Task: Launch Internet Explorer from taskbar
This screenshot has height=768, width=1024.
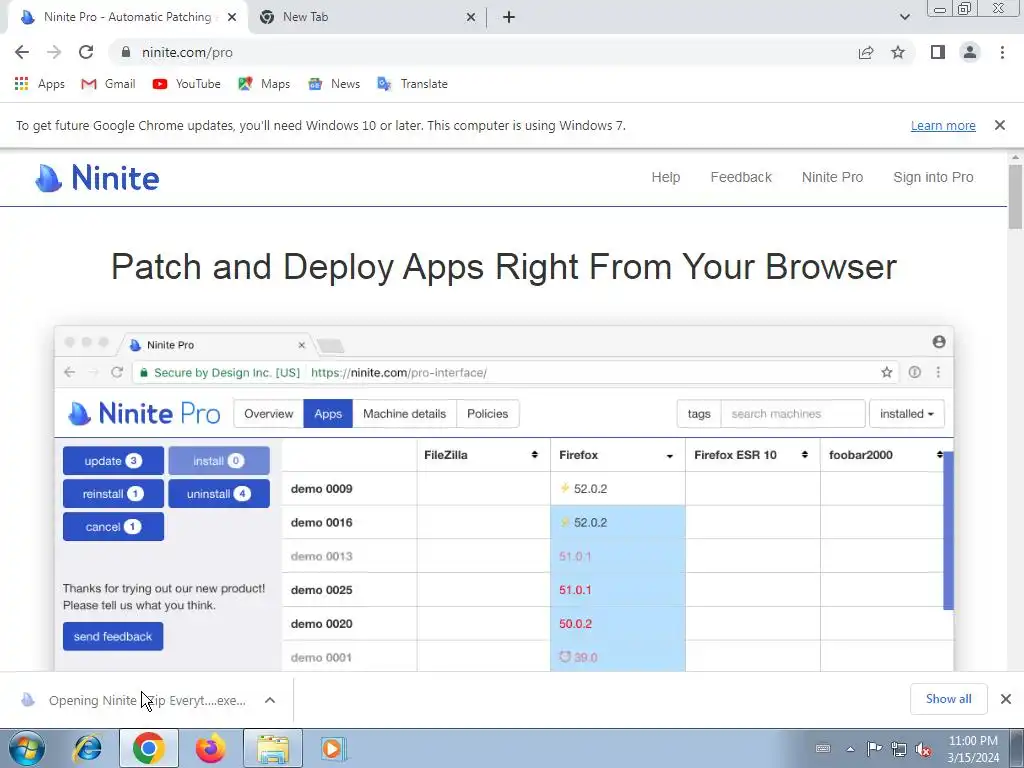Action: pyautogui.click(x=88, y=748)
